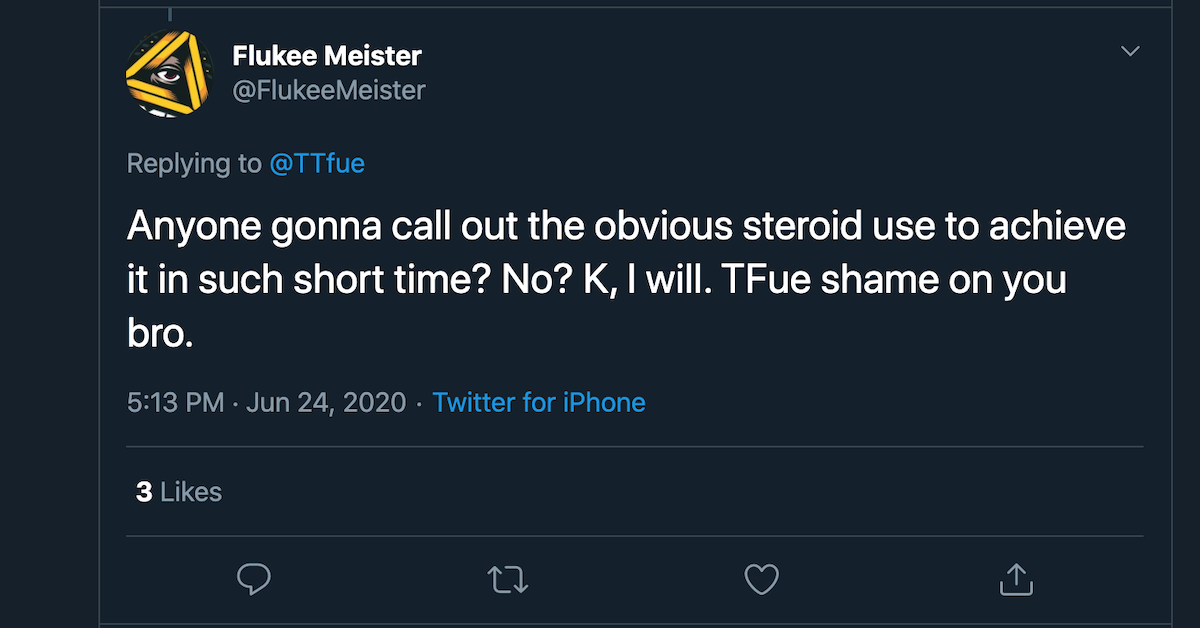The height and width of the screenshot is (628, 1200).
Task: Open sharing options via the upload arrow icon
Action: tap(1016, 578)
